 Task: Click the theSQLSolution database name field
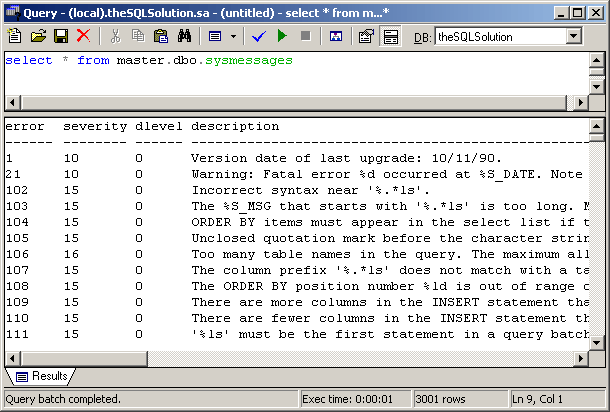(501, 37)
